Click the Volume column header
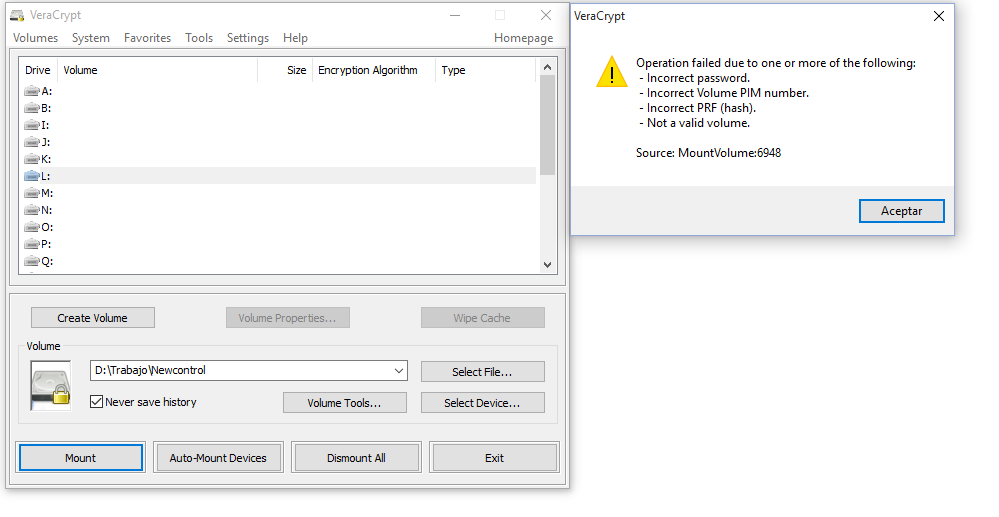Image resolution: width=999 pixels, height=517 pixels. click(157, 70)
